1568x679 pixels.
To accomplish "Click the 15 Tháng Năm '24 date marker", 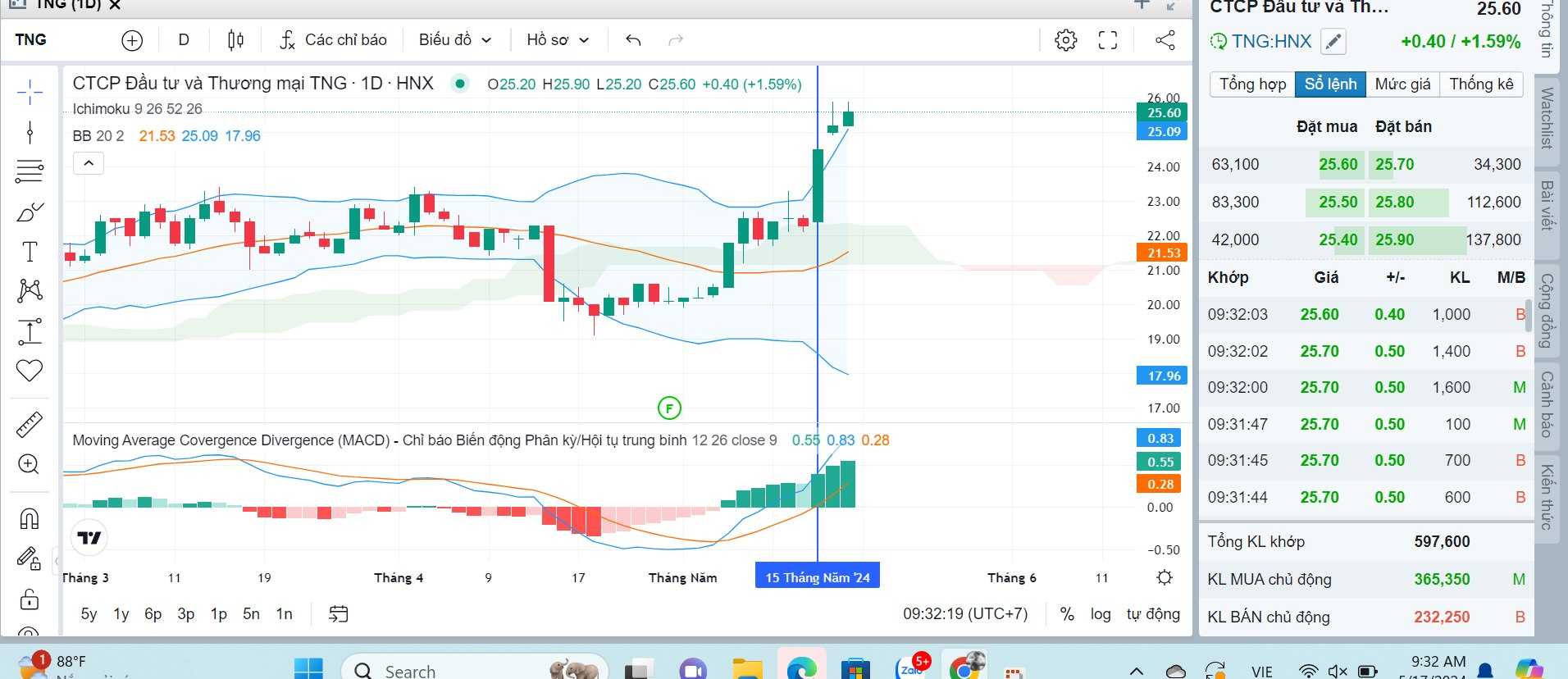I will [818, 577].
